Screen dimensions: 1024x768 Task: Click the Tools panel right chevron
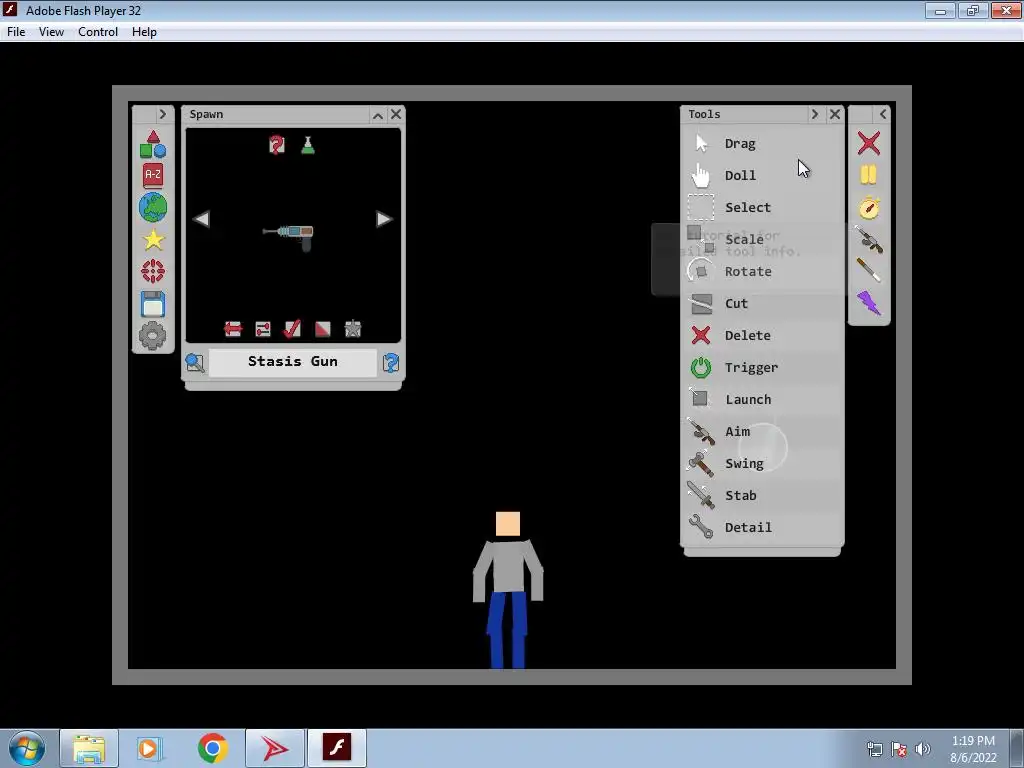click(x=814, y=114)
